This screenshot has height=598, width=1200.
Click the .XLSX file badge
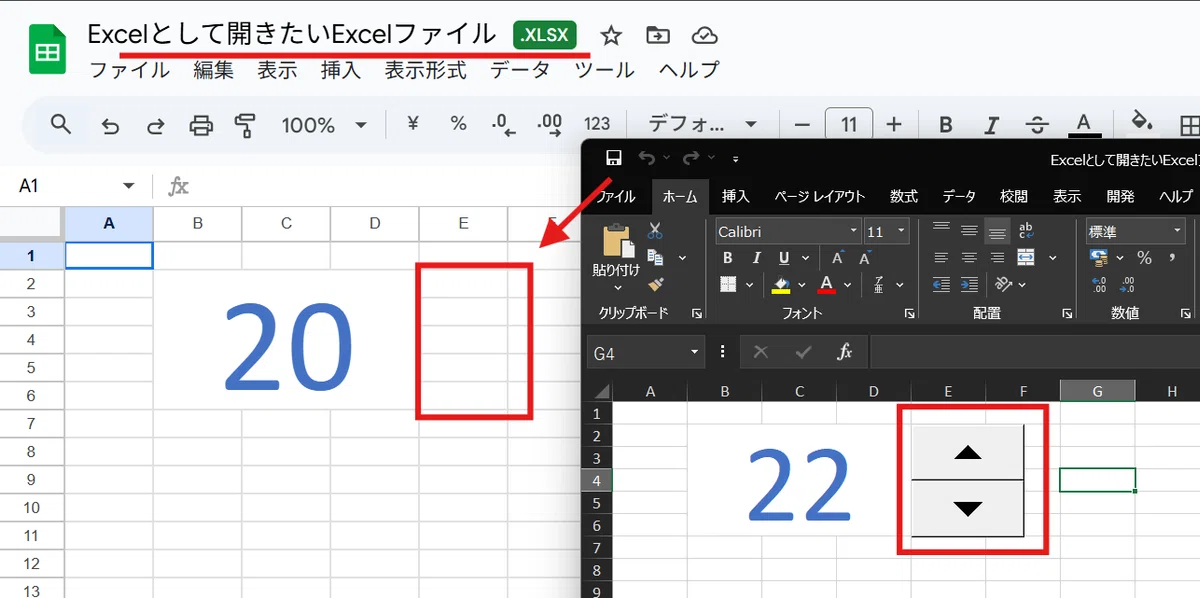545,36
